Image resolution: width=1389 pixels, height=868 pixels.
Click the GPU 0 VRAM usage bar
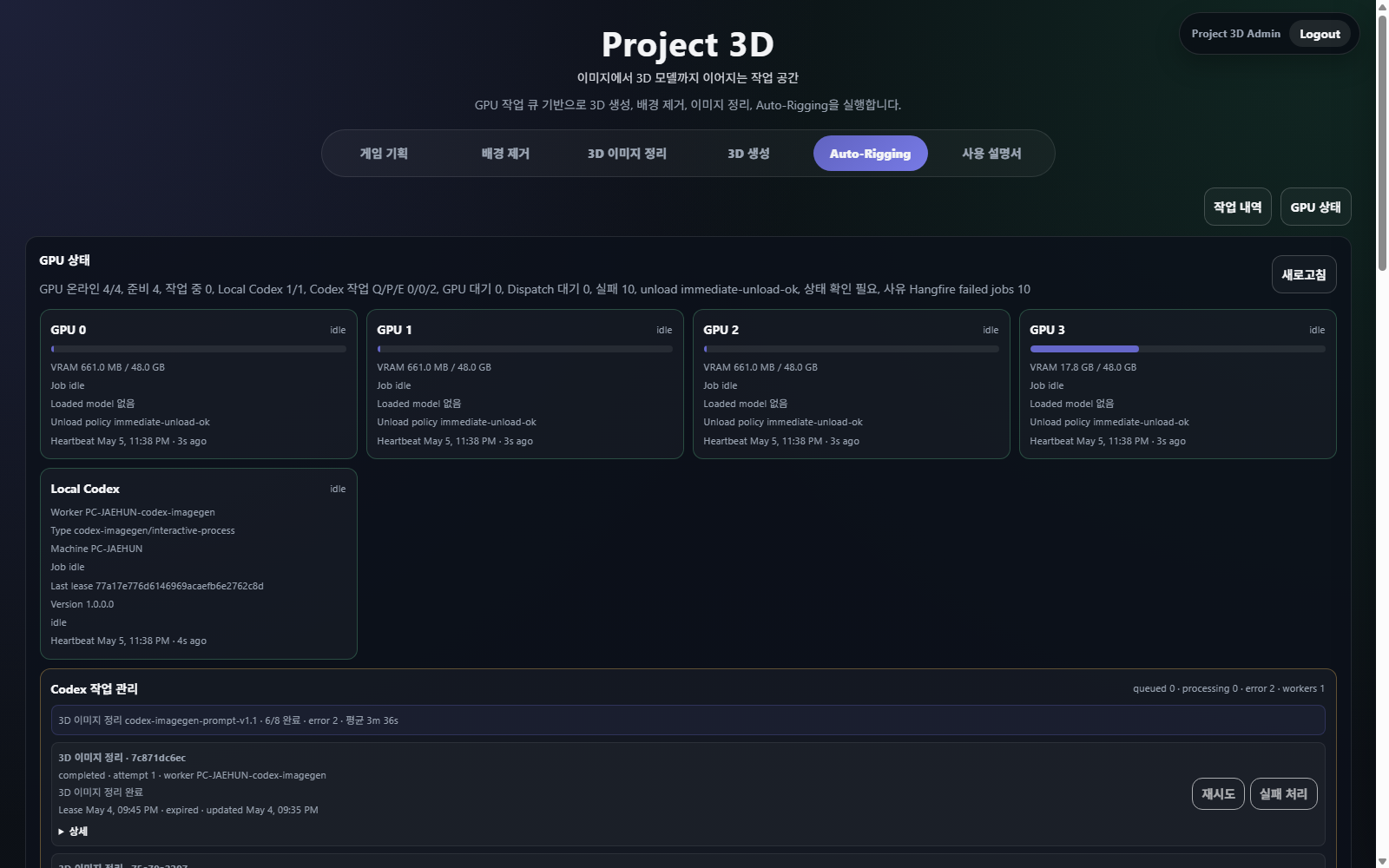(x=199, y=349)
